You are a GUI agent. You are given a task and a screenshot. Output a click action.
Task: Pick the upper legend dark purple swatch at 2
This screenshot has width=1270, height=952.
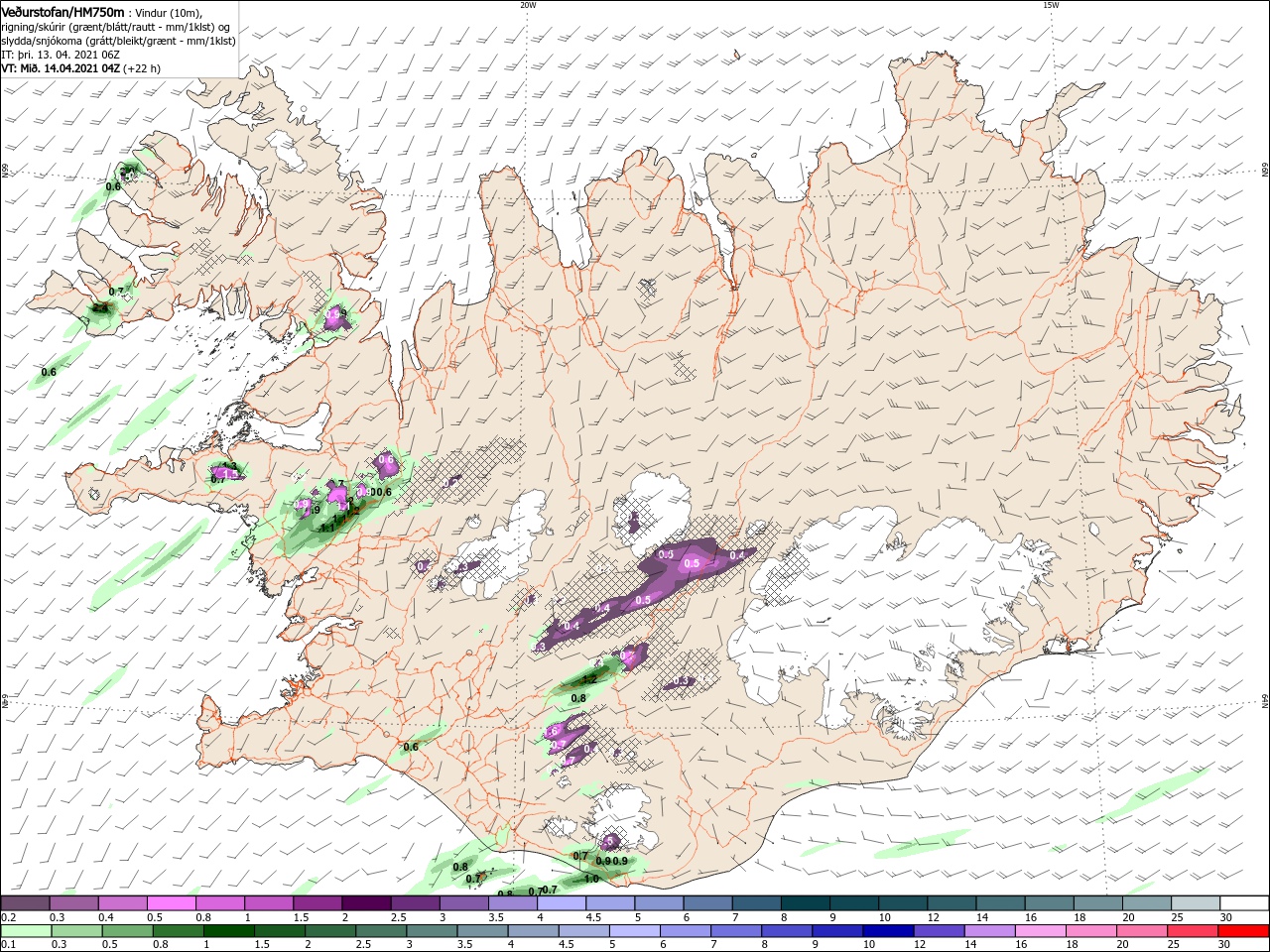point(366,903)
